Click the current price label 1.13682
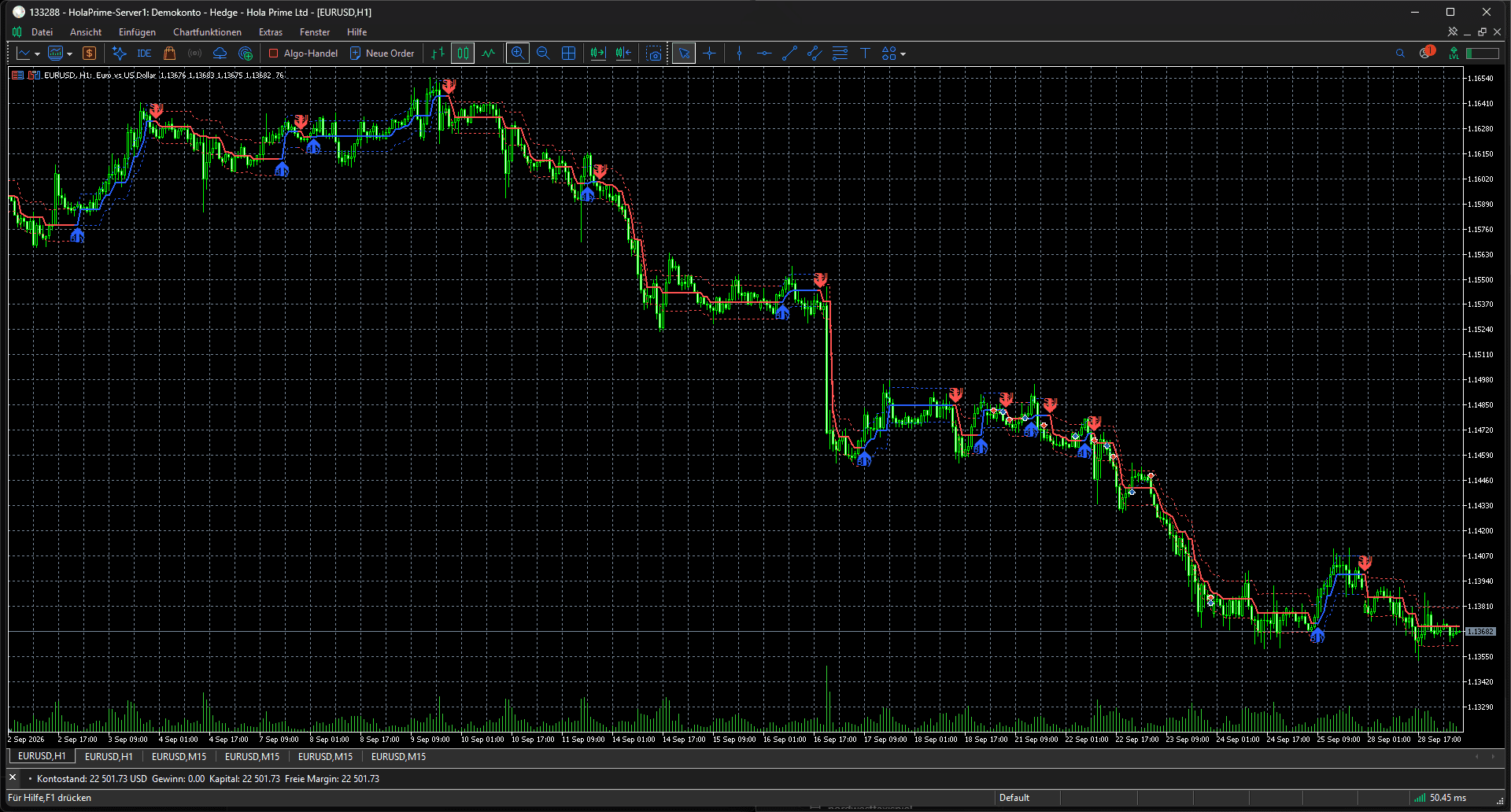Viewport: 1511px width, 812px height. pyautogui.click(x=1480, y=632)
